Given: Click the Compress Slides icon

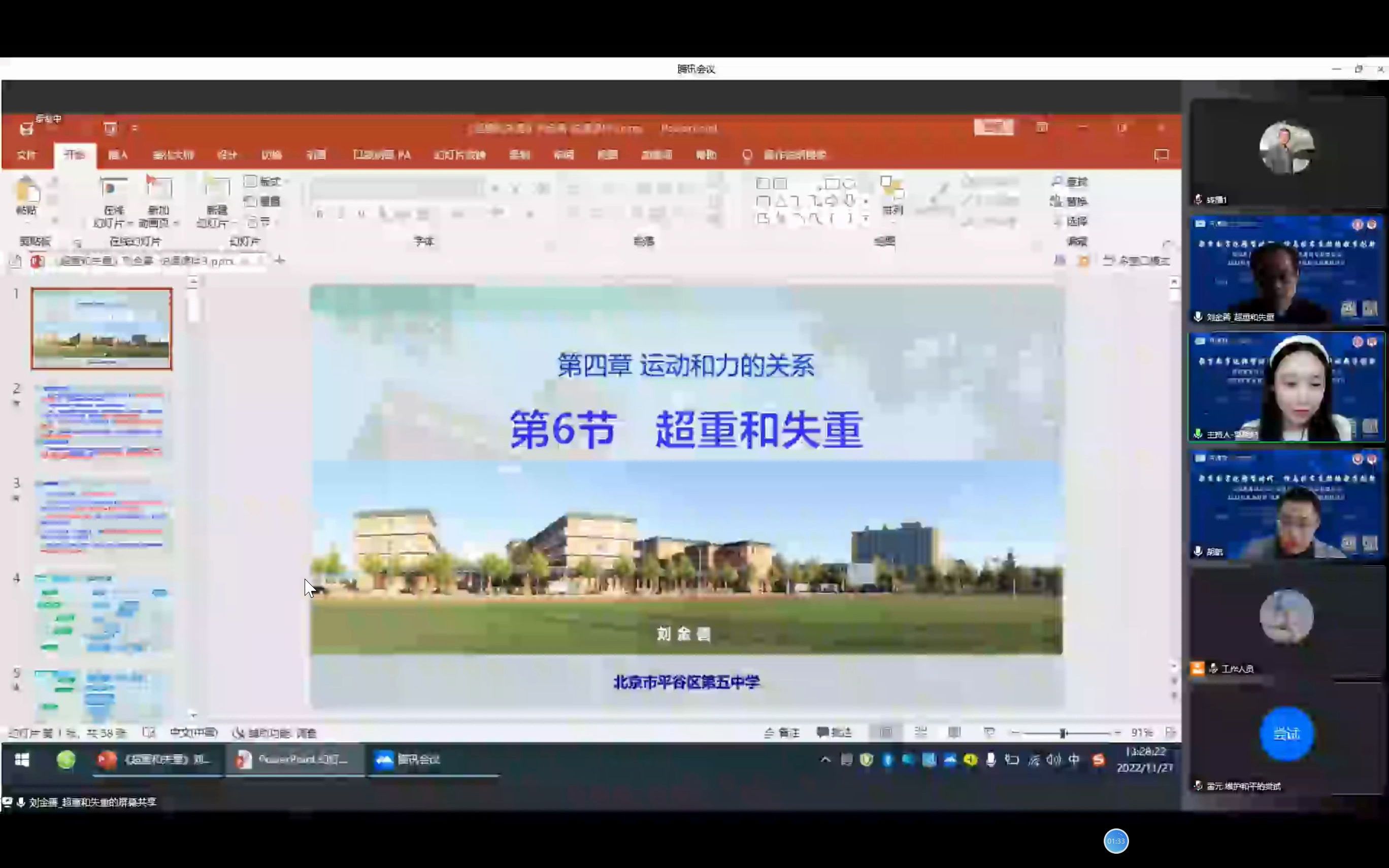Looking at the screenshot, I should click(x=114, y=188).
